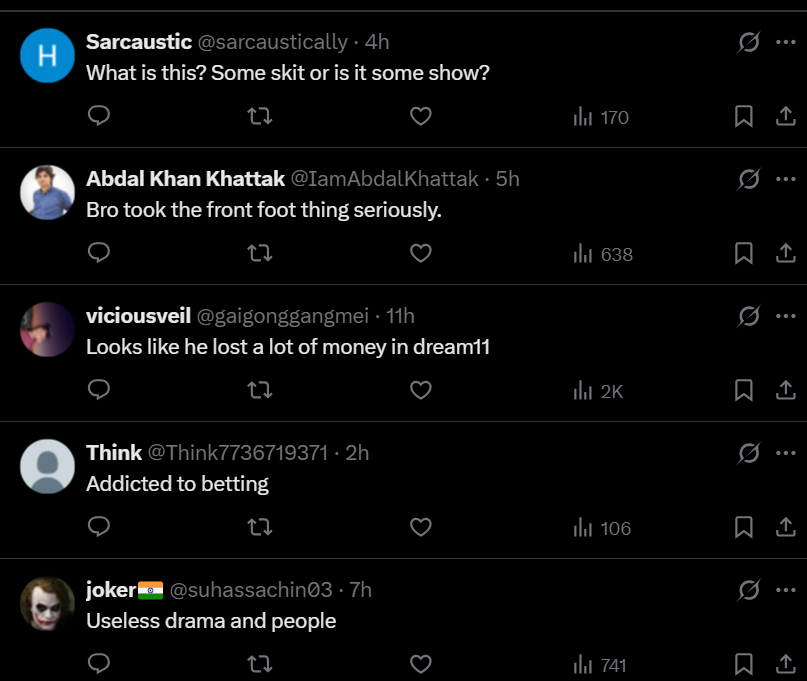
Task: Share the viciousveil tweet
Action: click(x=786, y=391)
